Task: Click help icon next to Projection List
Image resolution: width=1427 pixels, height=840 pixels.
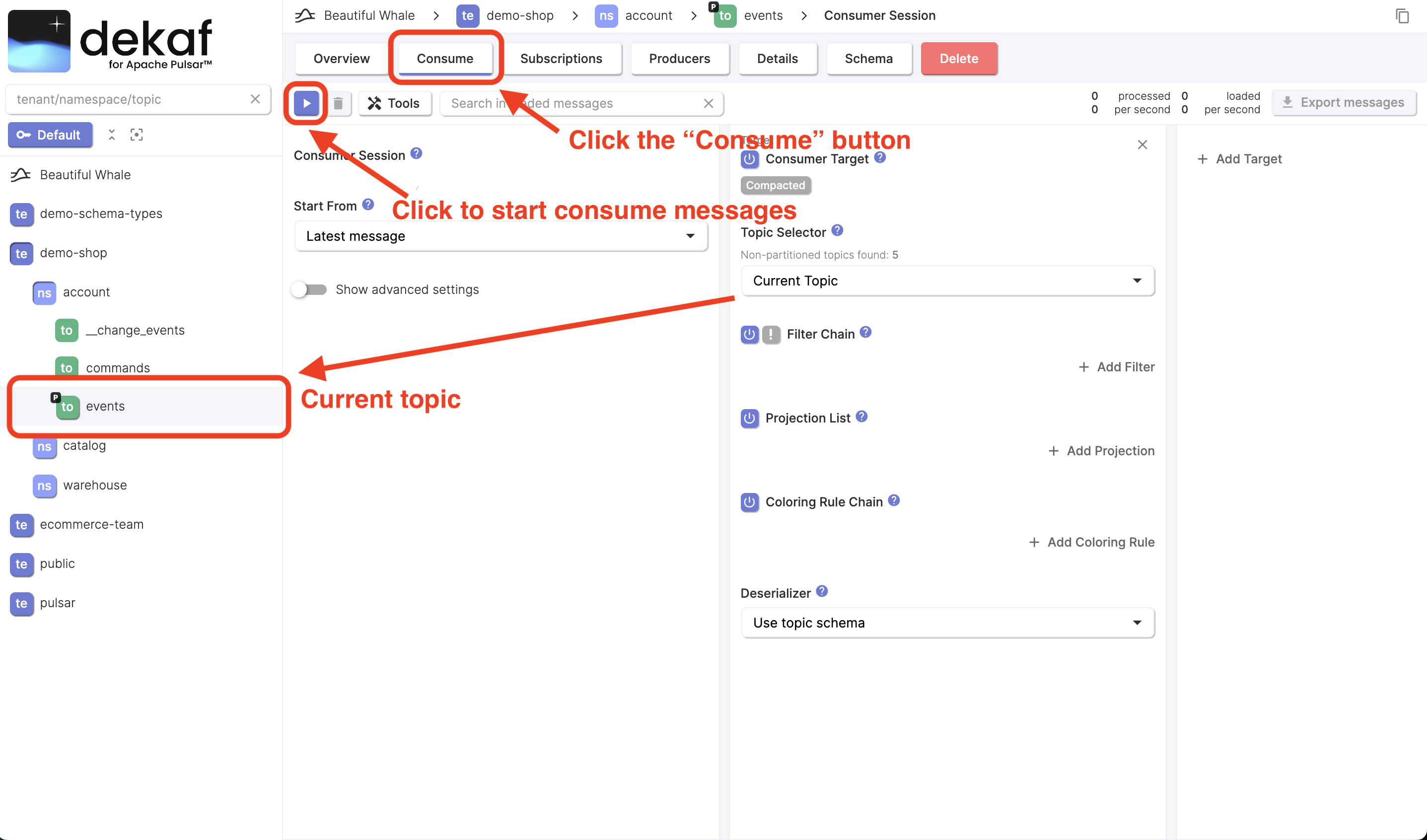Action: [861, 417]
